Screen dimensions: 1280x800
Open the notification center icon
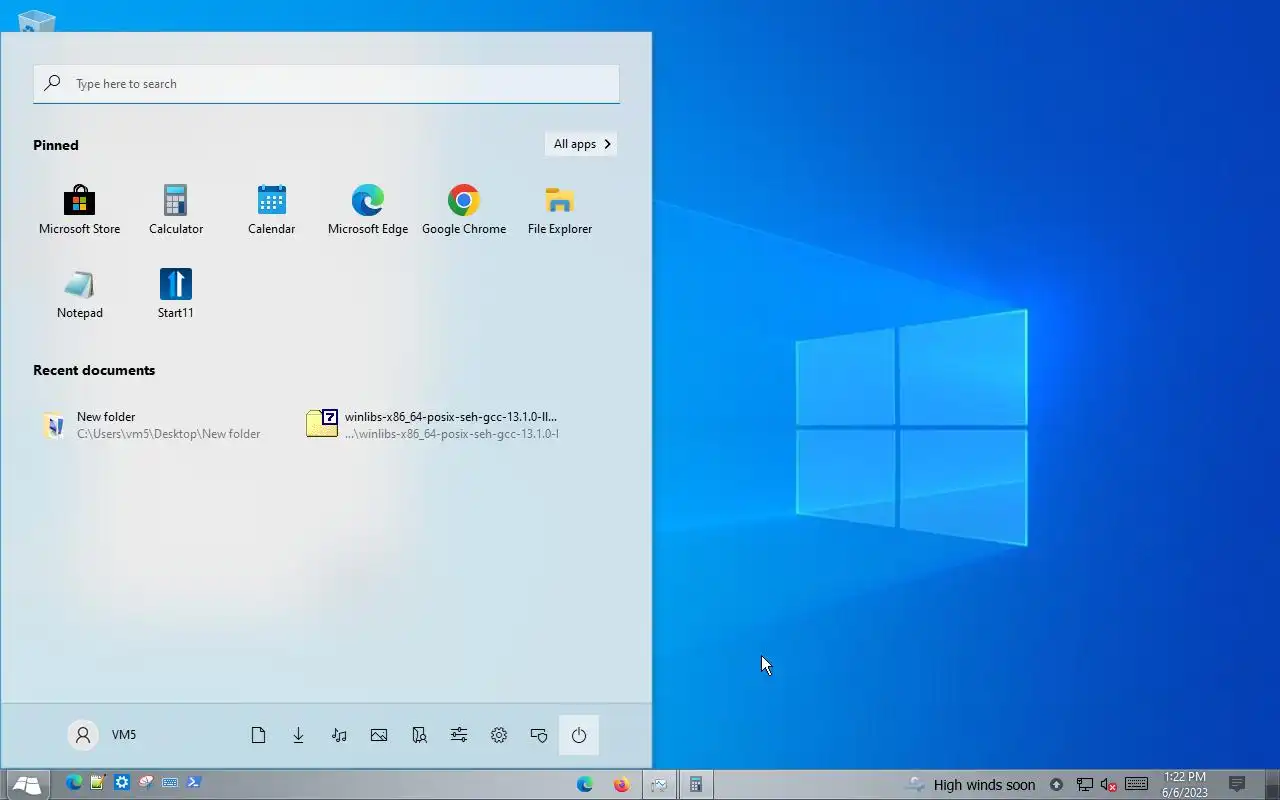[x=1237, y=785]
